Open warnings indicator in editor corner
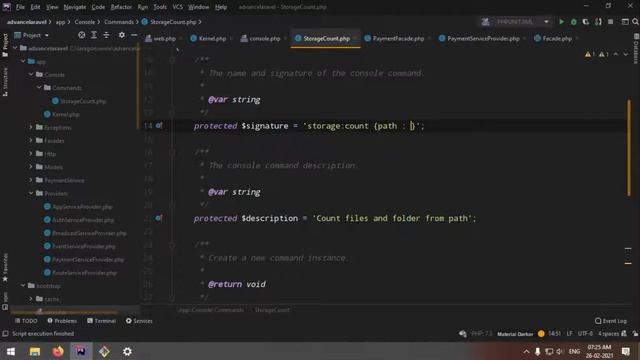This screenshot has height=360, width=640. tap(596, 54)
